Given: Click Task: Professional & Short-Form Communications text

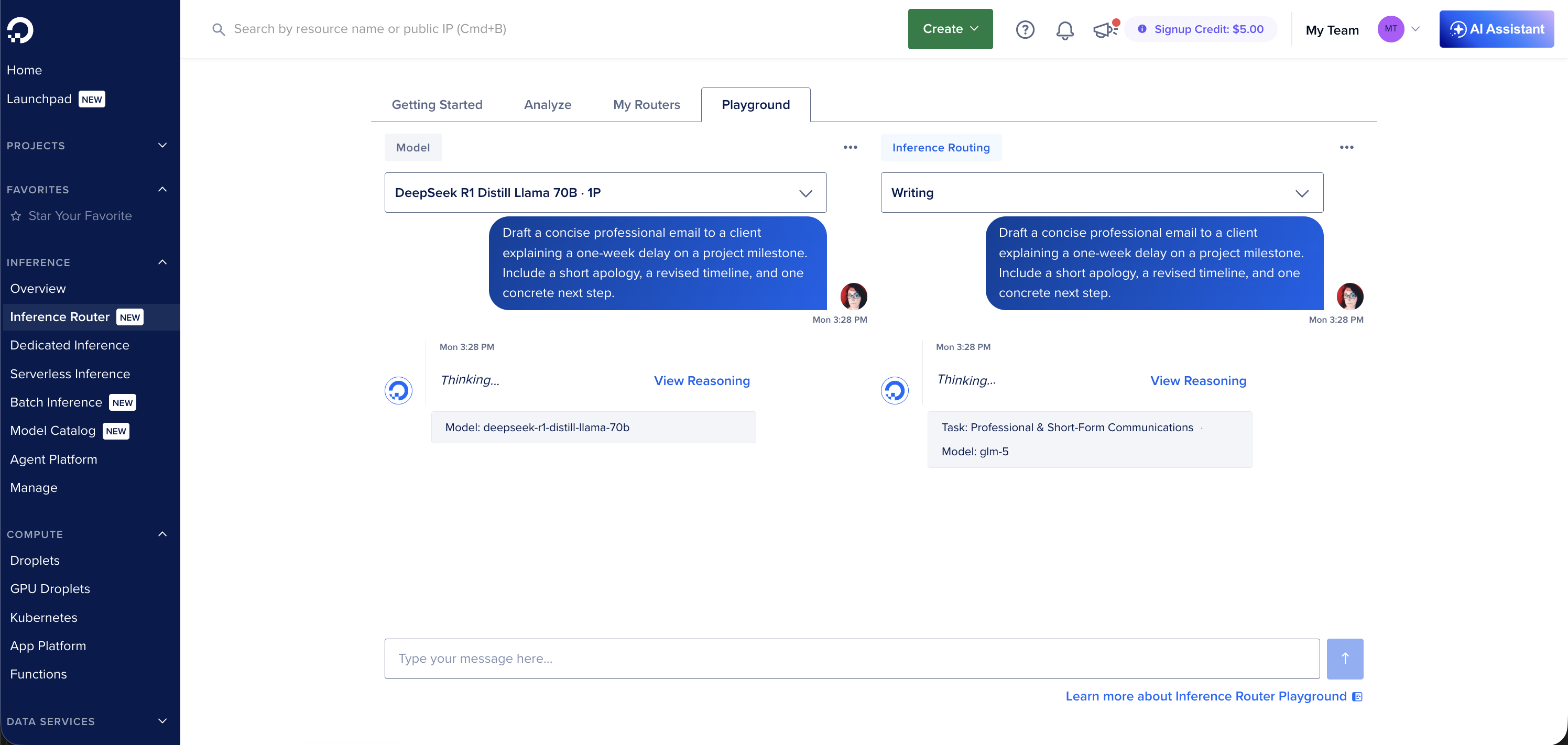Looking at the screenshot, I should pyautogui.click(x=1067, y=428).
